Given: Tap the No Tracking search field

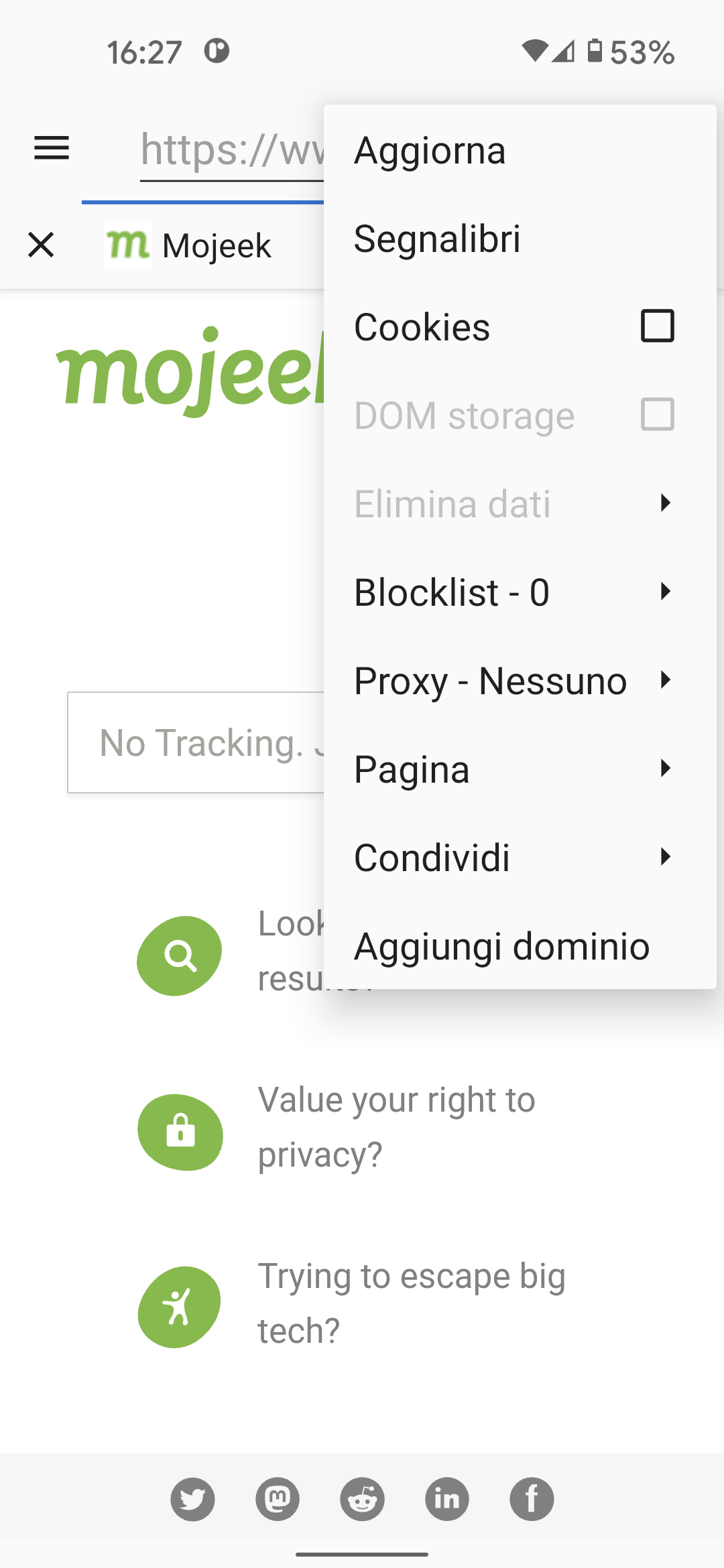Looking at the screenshot, I should (x=196, y=742).
